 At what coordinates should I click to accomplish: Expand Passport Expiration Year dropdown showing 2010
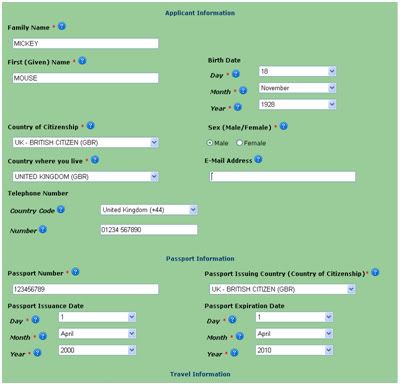click(294, 350)
